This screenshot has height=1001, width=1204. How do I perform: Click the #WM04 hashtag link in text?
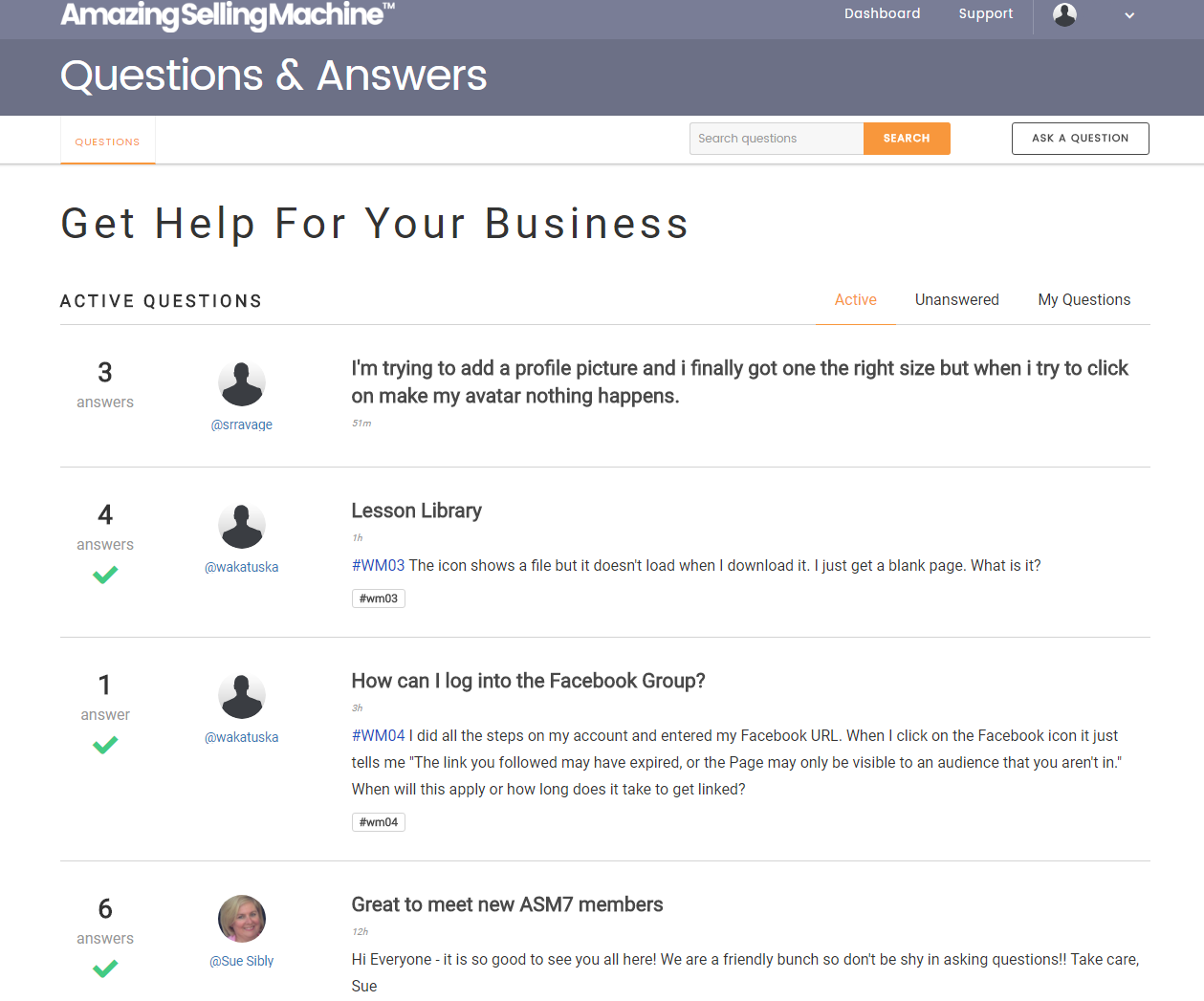(378, 736)
